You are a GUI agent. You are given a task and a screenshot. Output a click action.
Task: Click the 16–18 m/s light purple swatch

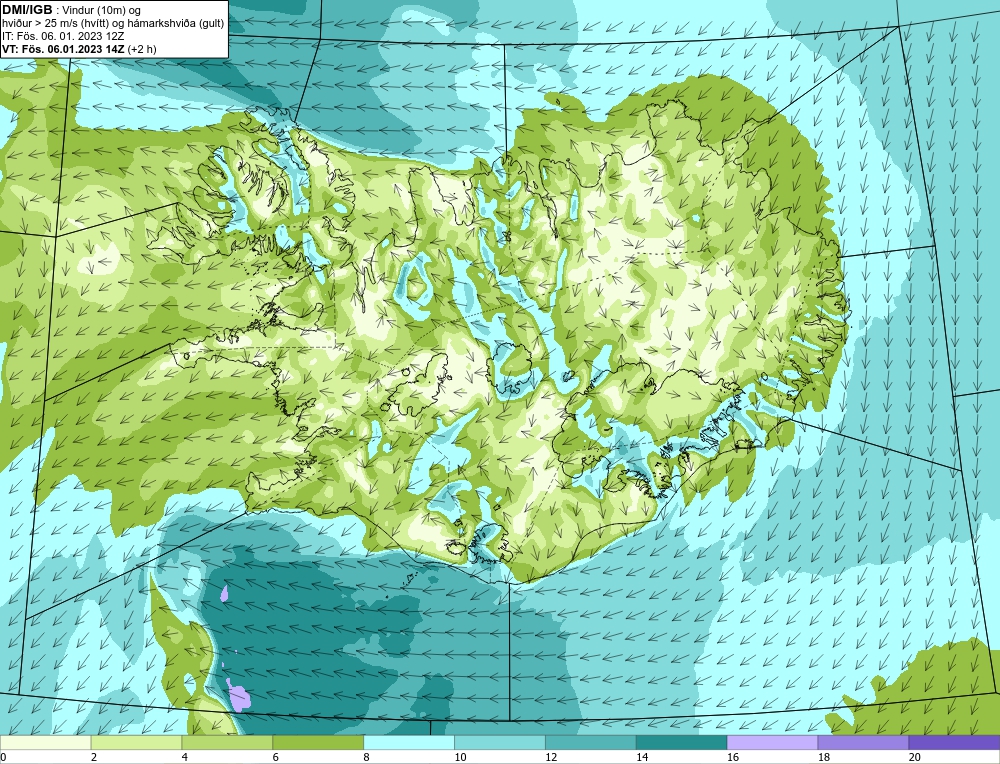click(772, 743)
